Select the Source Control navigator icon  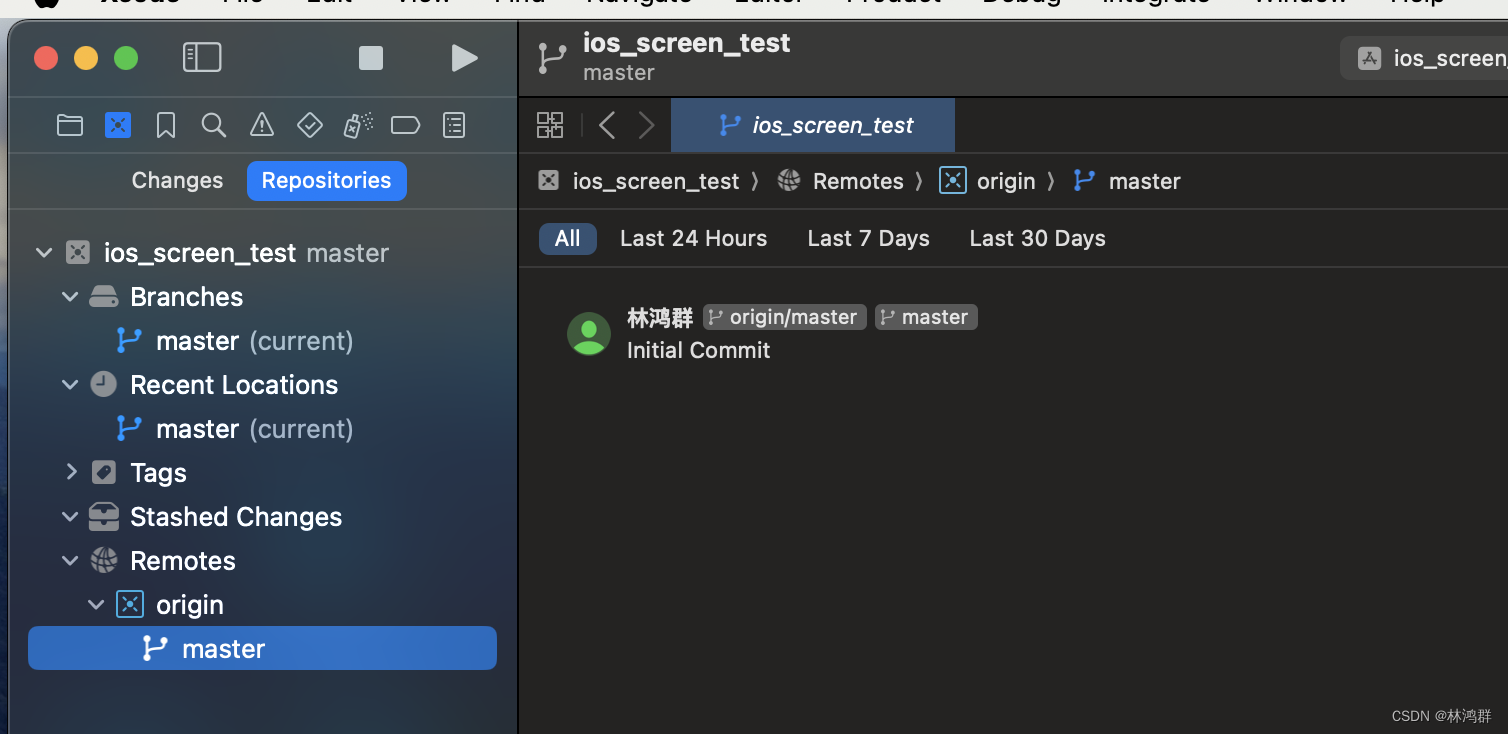(118, 125)
